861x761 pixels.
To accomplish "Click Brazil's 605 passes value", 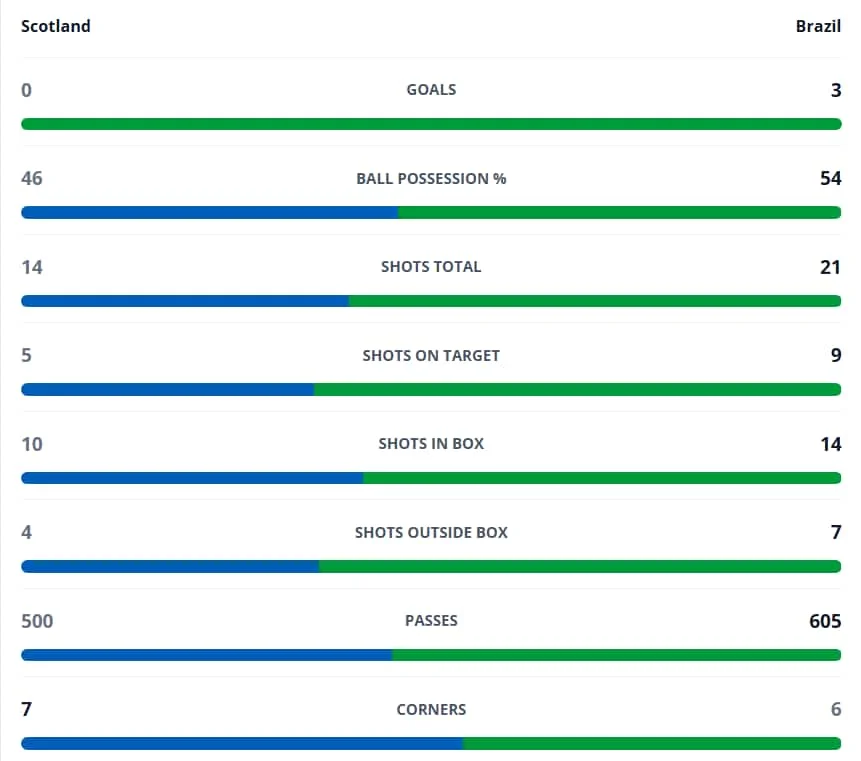I will point(825,621).
